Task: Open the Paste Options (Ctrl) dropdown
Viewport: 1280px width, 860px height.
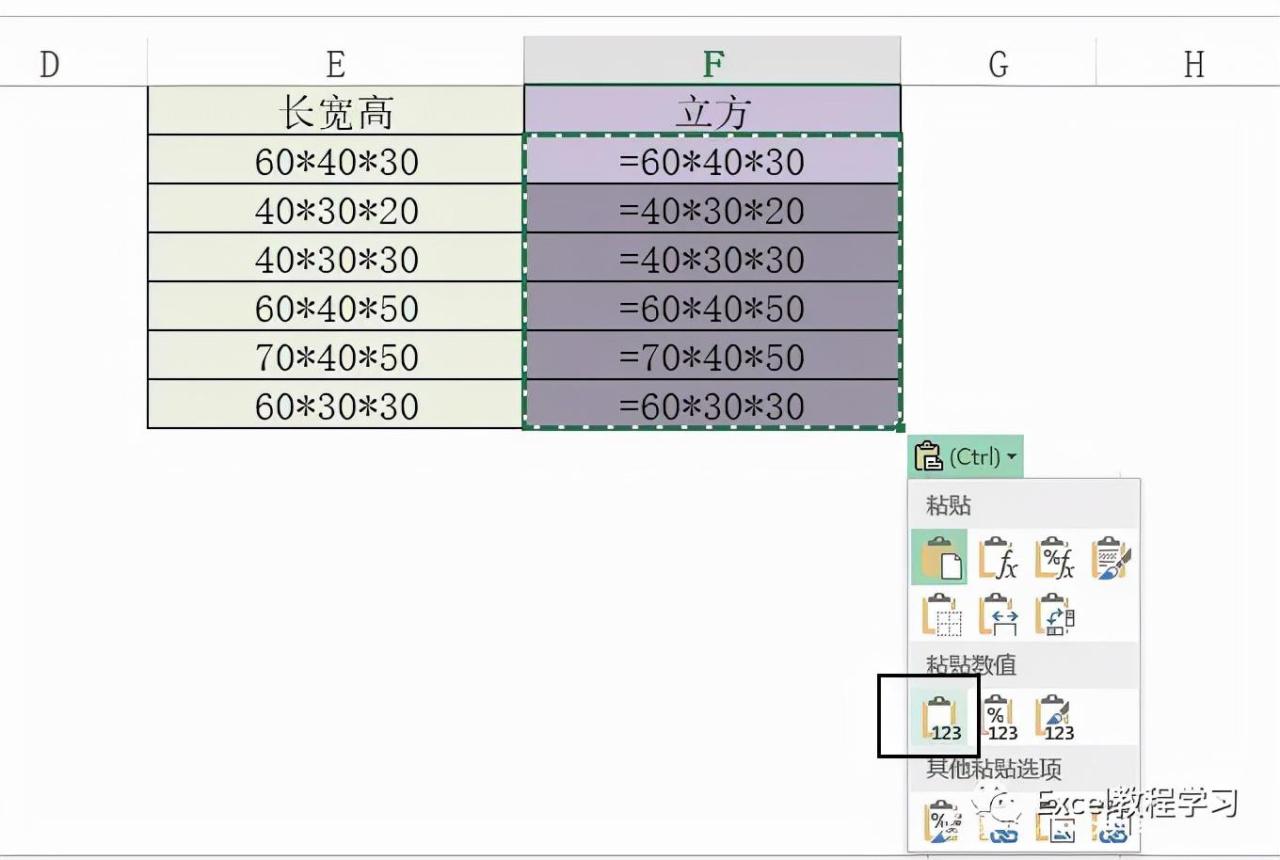Action: point(966,457)
